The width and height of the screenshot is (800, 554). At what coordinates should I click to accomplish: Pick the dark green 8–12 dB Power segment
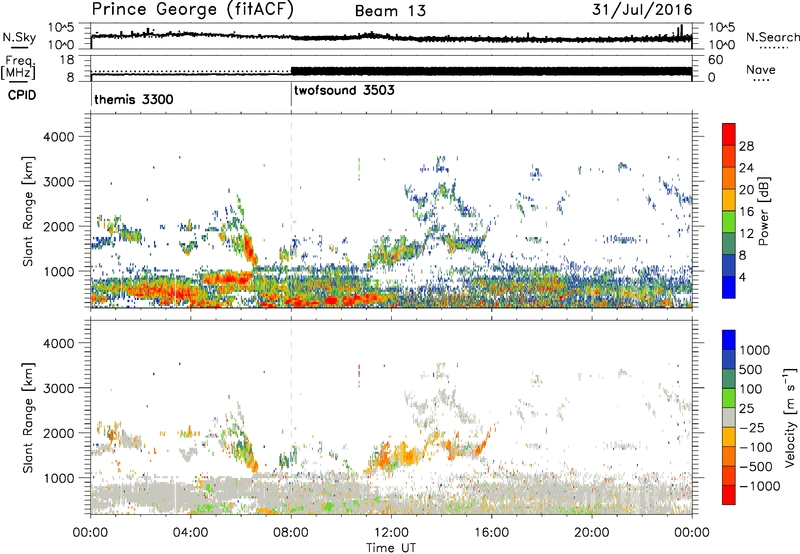pos(729,244)
